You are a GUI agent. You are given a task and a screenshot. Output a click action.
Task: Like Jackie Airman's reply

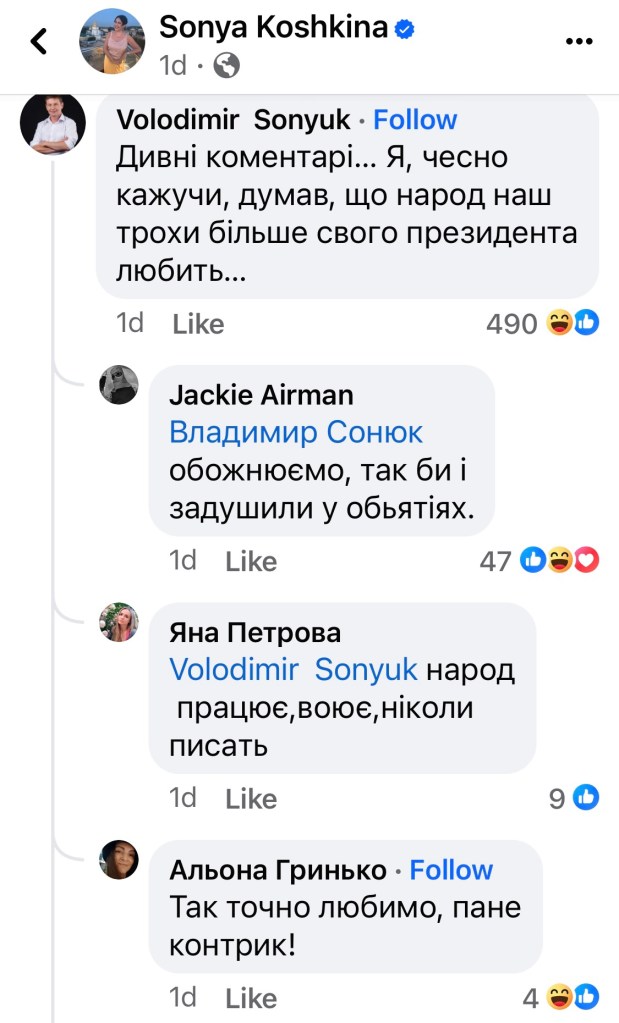click(251, 561)
